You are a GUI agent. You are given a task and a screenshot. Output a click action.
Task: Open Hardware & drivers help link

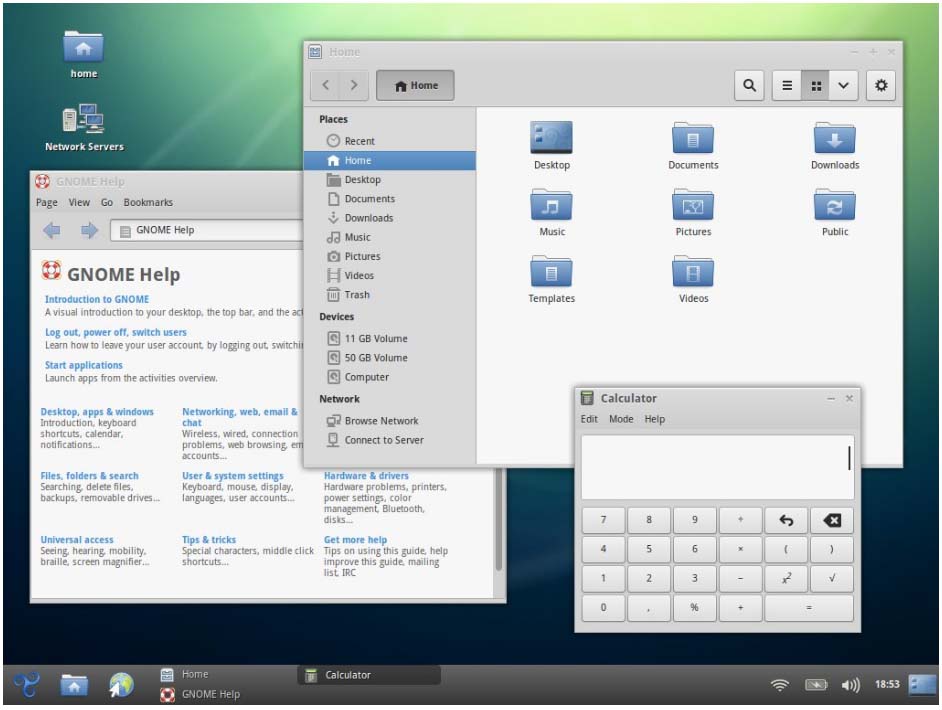[366, 476]
